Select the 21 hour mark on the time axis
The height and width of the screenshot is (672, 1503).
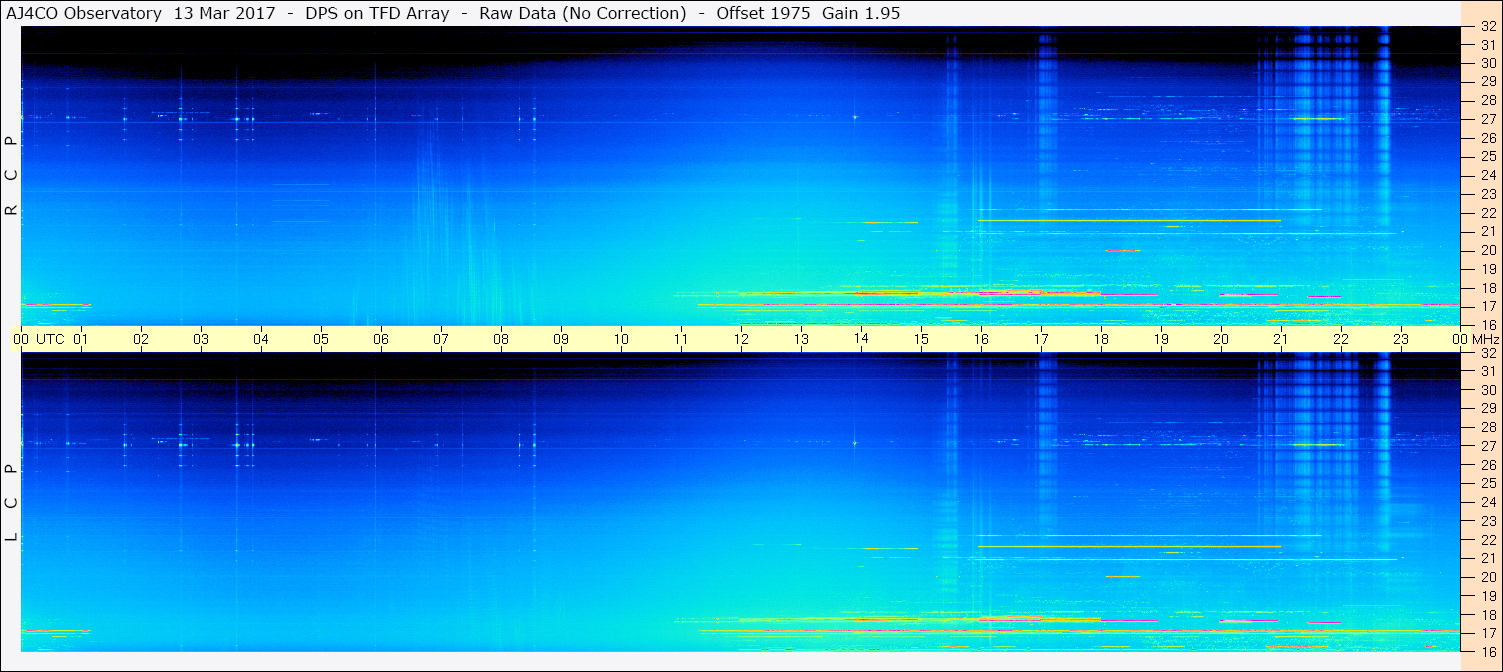[1281, 339]
